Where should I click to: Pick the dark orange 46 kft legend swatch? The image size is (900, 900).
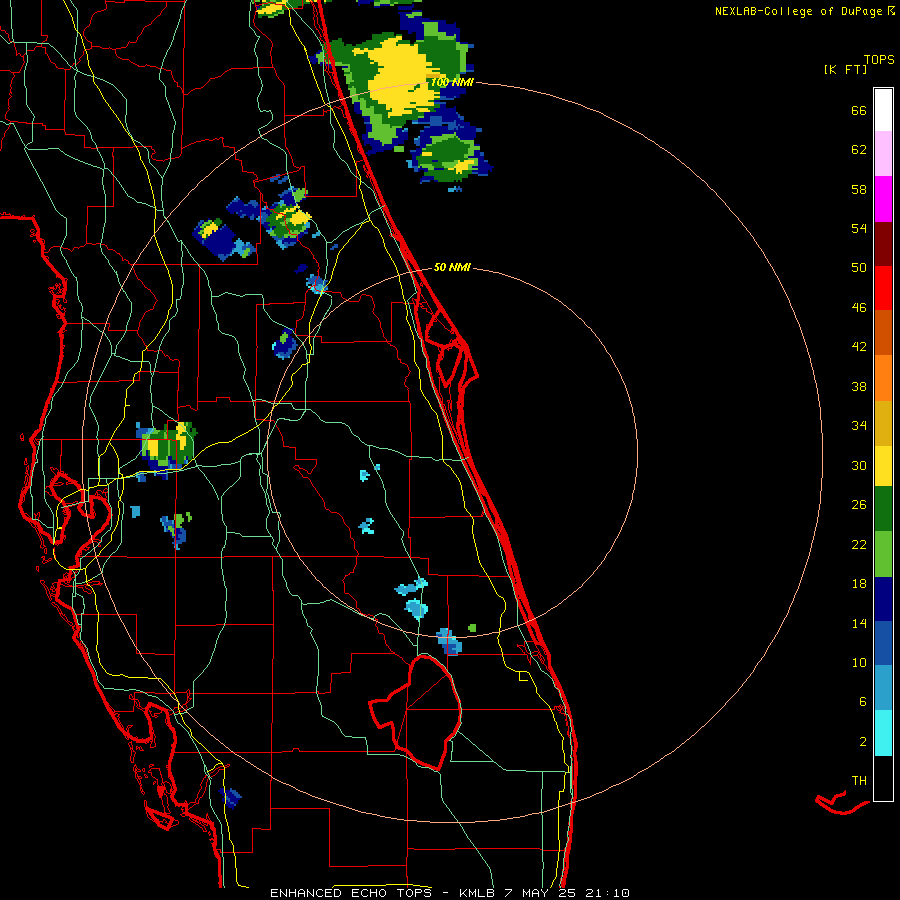click(883, 332)
